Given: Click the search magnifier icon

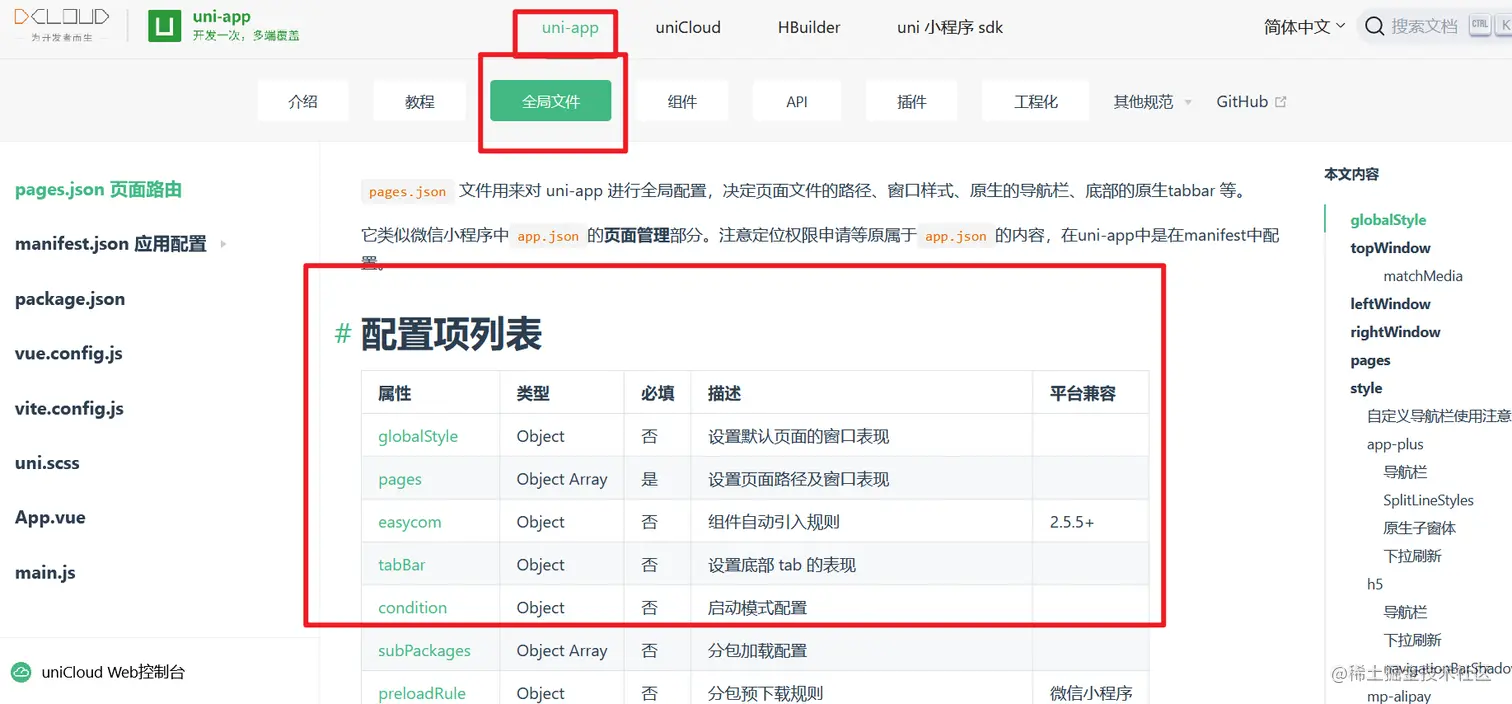Looking at the screenshot, I should pos(1374,26).
